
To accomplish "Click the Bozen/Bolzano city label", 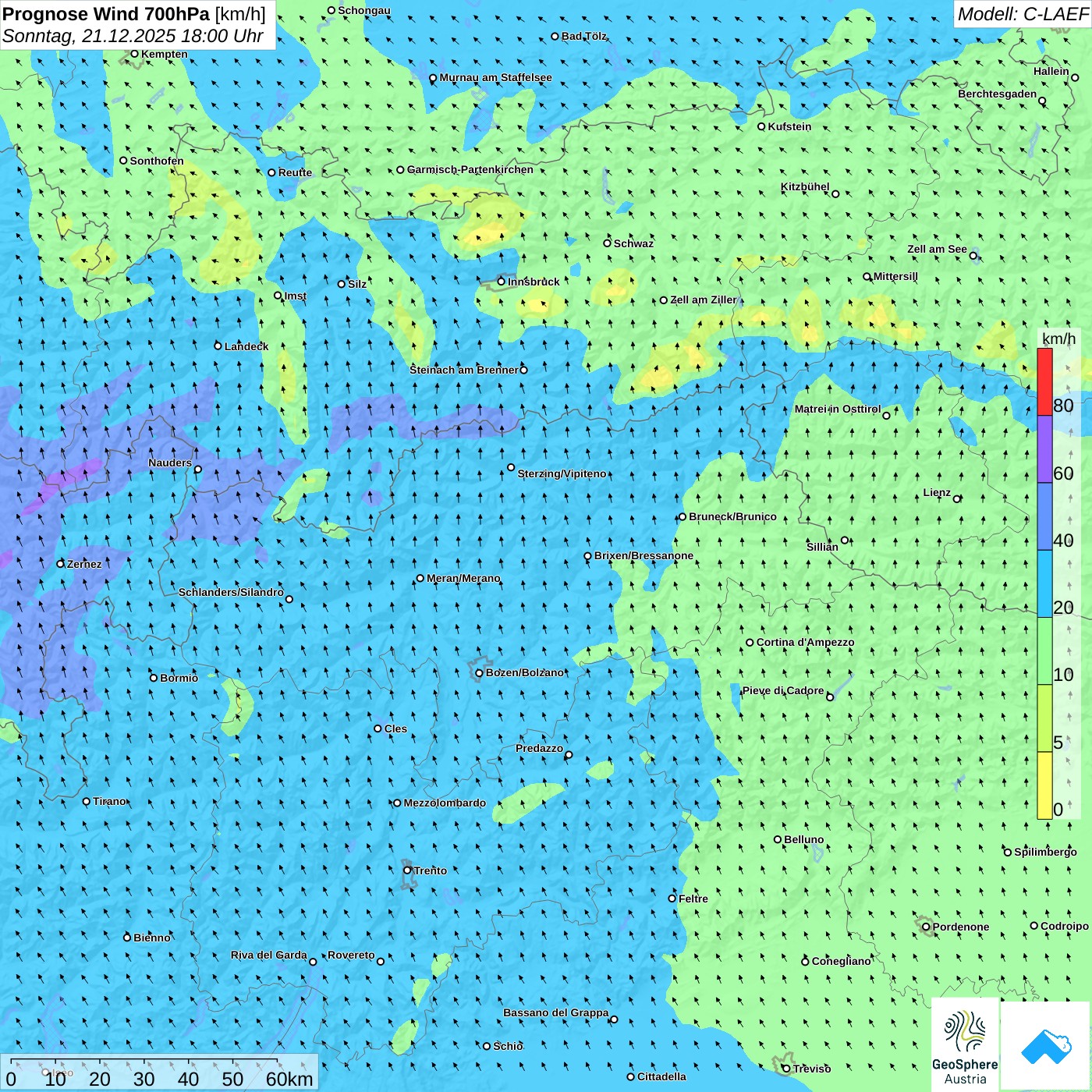I will click(524, 672).
